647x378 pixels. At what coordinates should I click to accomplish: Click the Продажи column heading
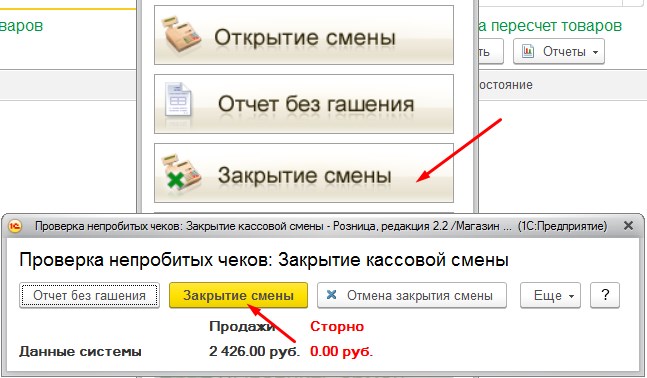[x=242, y=326]
